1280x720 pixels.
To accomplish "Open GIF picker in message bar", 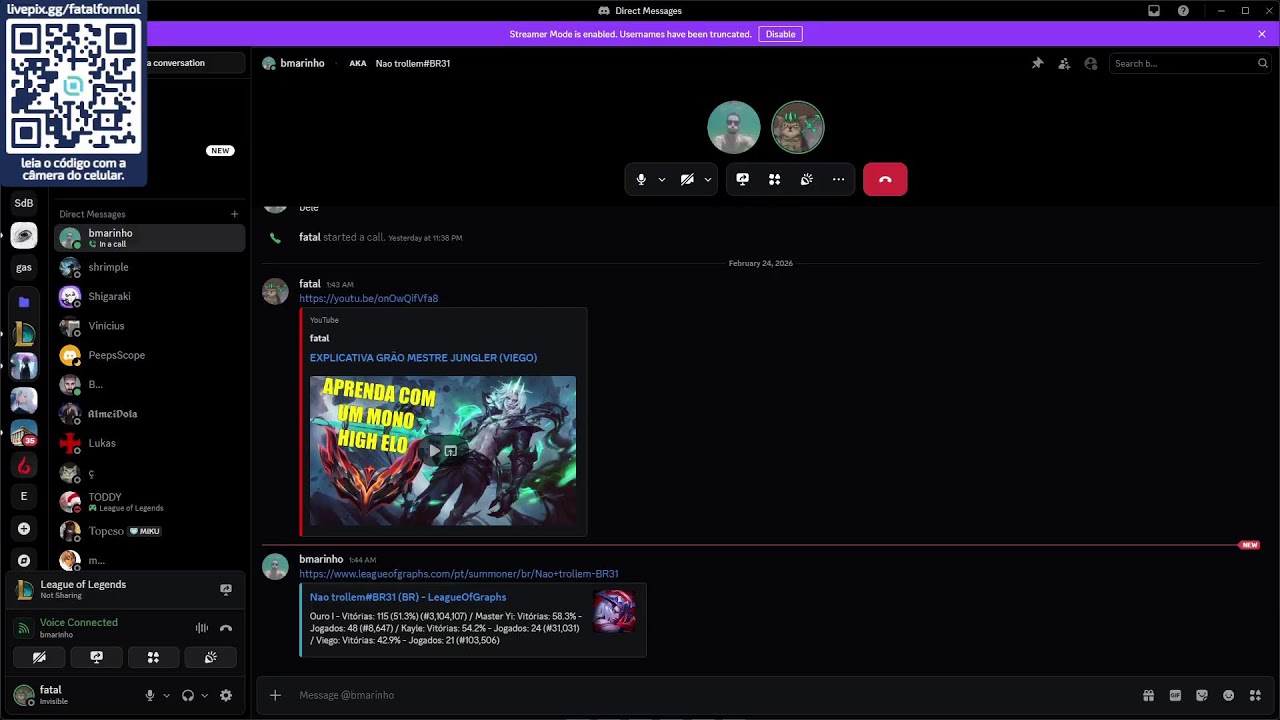I will pyautogui.click(x=1175, y=695).
